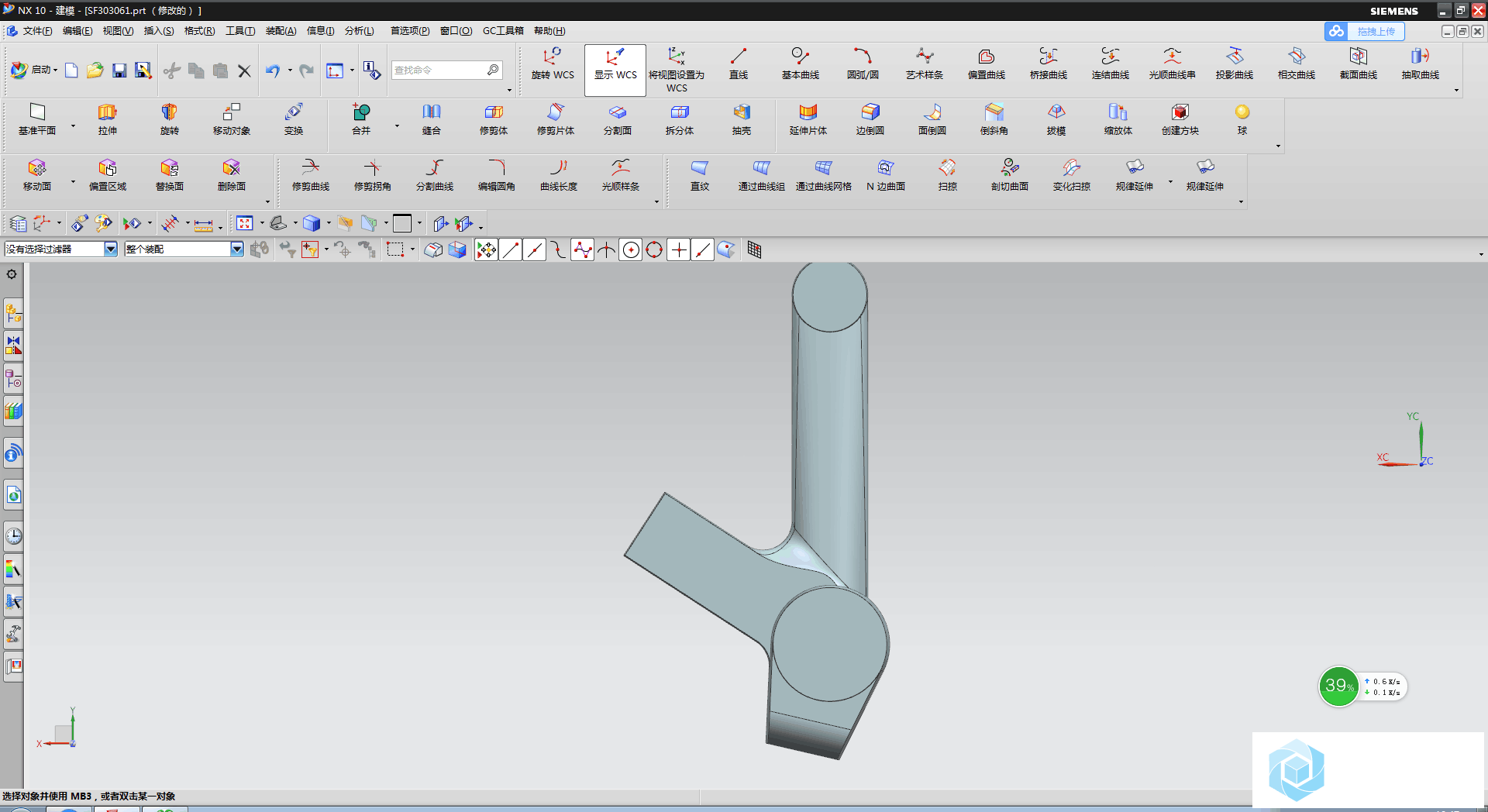Click the Save As icon with pencil

coord(143,71)
